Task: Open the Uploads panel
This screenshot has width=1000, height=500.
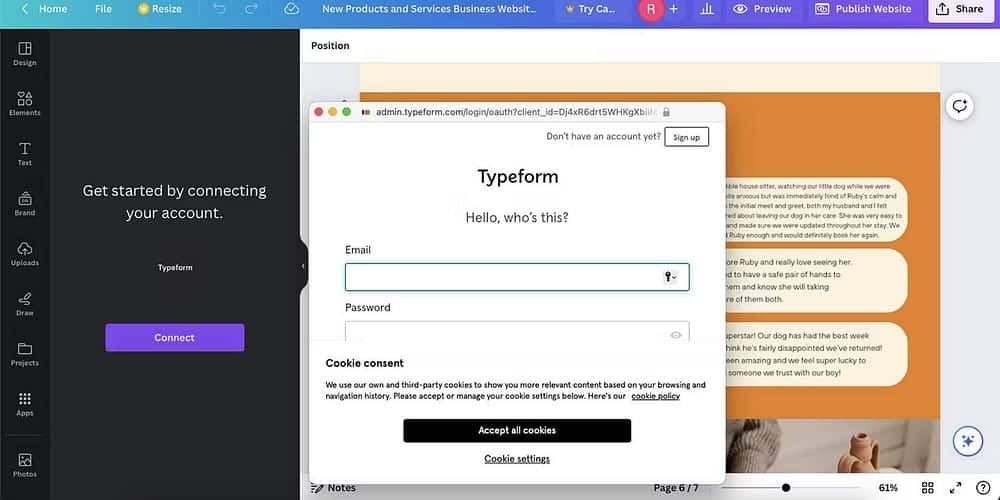Action: coord(24,253)
